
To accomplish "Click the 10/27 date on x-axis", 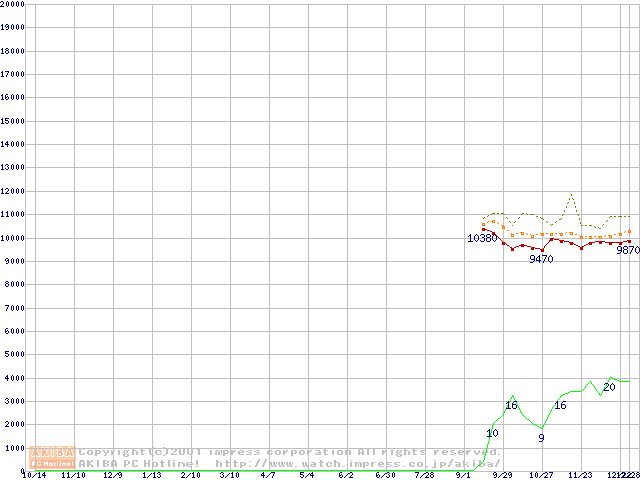I will 541,476.
